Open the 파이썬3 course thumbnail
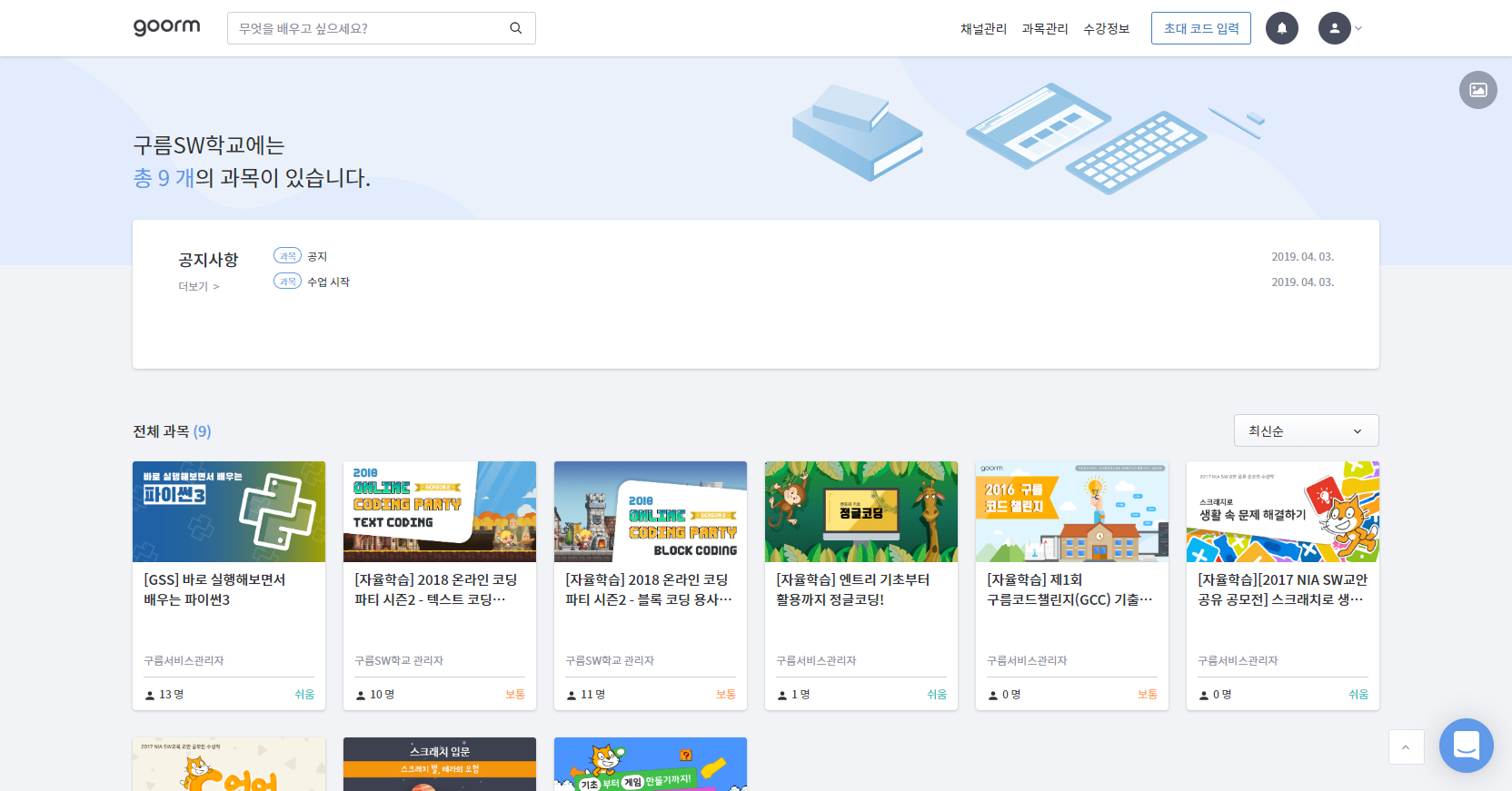The image size is (1512, 791). (x=229, y=511)
